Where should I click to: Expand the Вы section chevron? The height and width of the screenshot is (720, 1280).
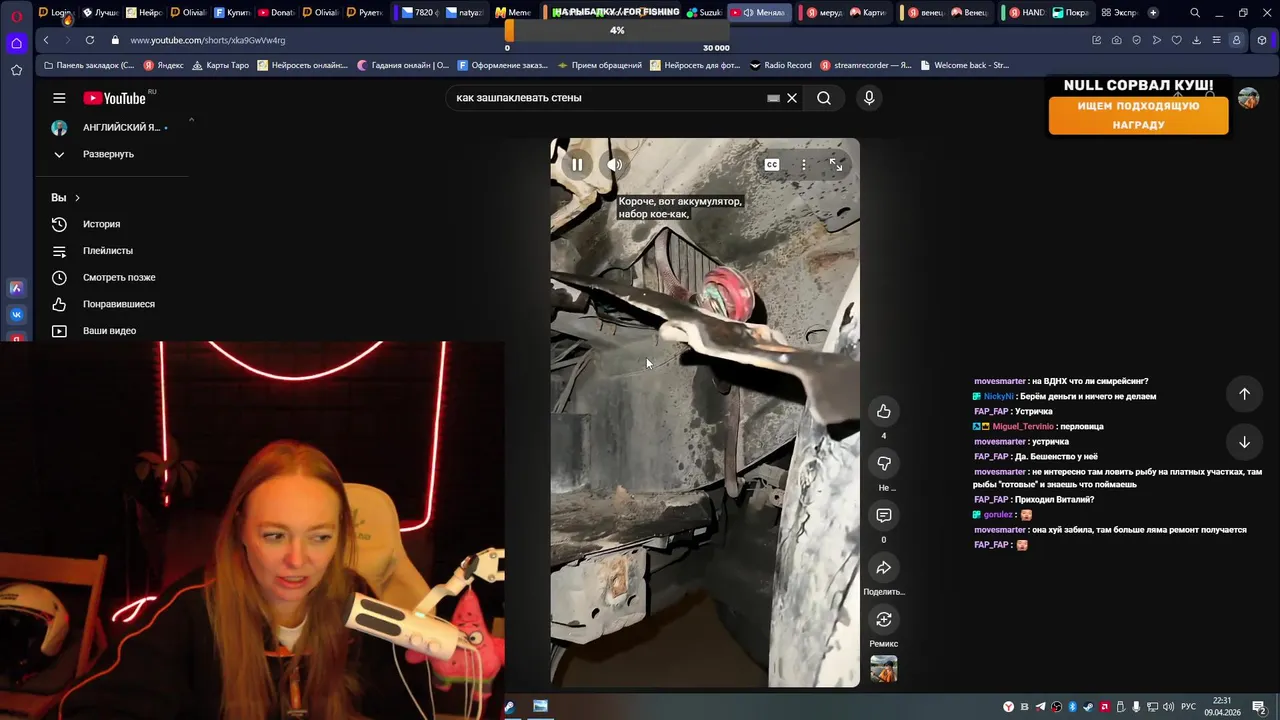point(77,198)
